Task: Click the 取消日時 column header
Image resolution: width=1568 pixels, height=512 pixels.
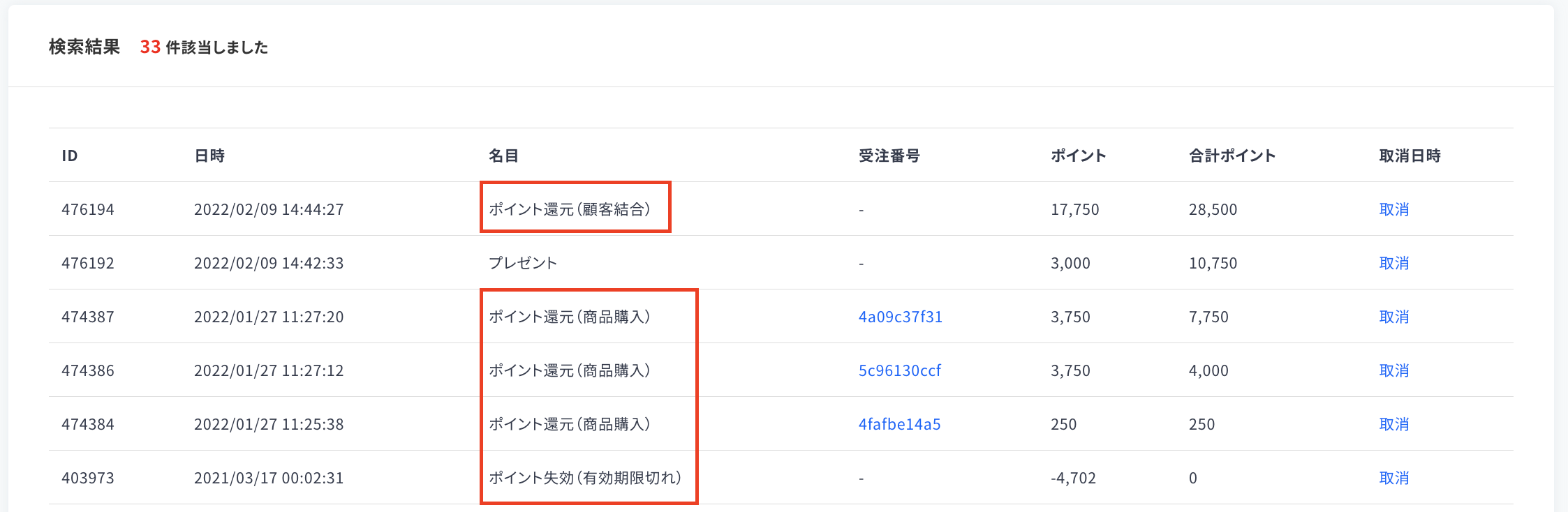Action: [1410, 156]
